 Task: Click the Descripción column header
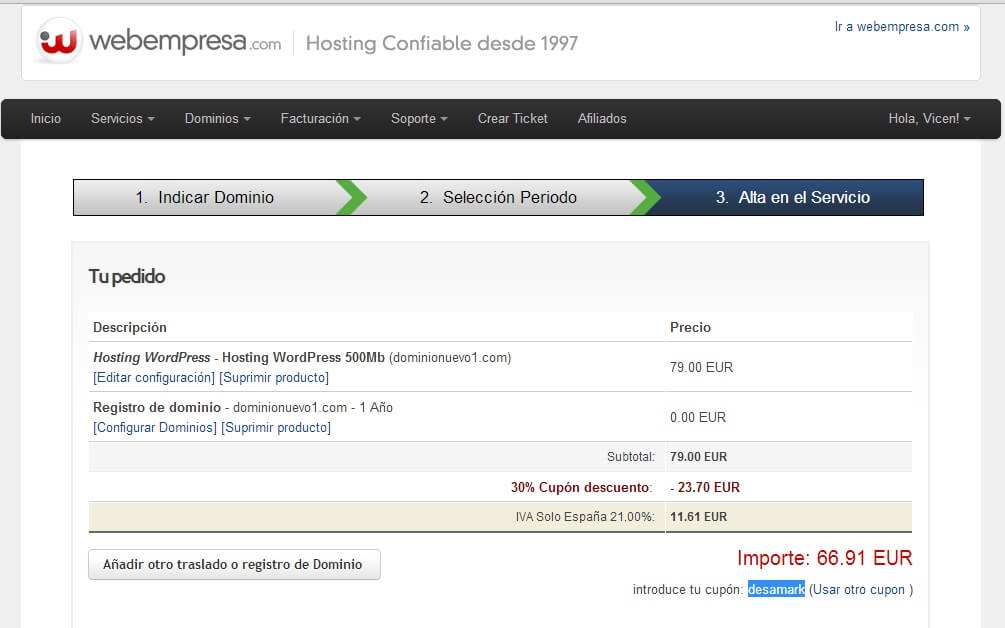(x=130, y=327)
